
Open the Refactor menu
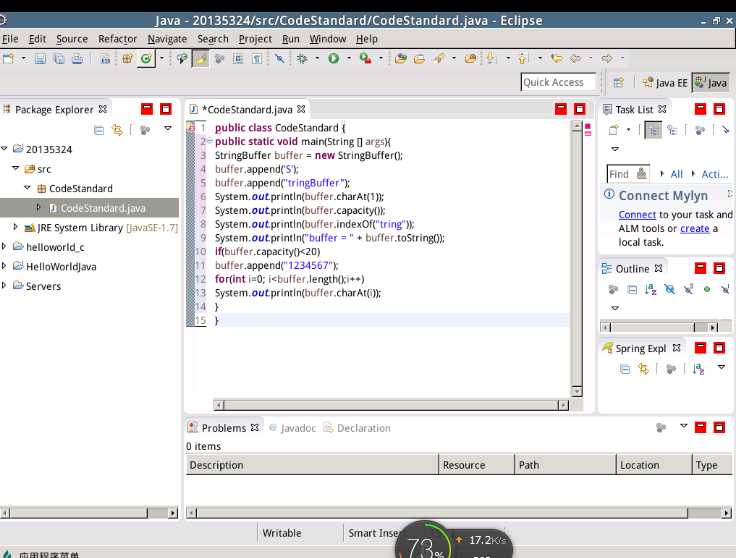coord(117,39)
